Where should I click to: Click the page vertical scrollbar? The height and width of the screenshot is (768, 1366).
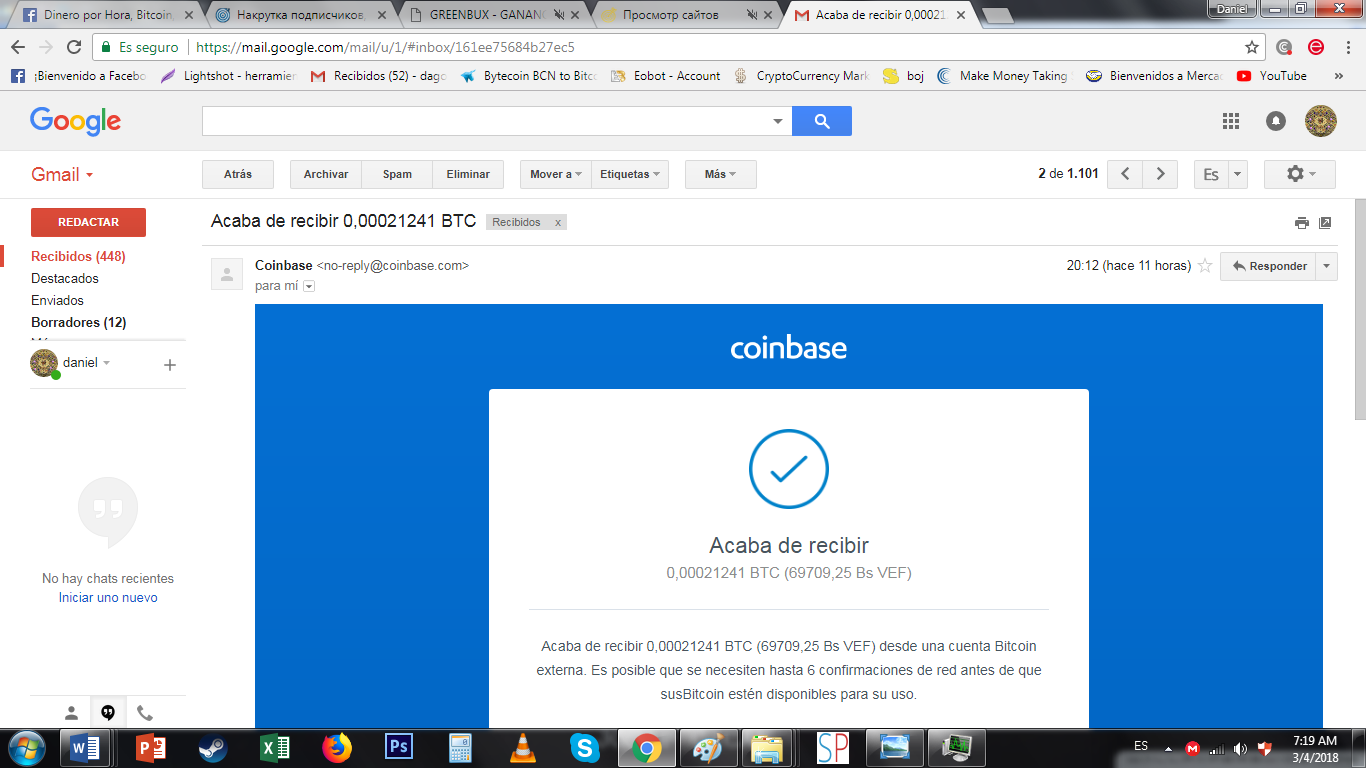(1359, 310)
